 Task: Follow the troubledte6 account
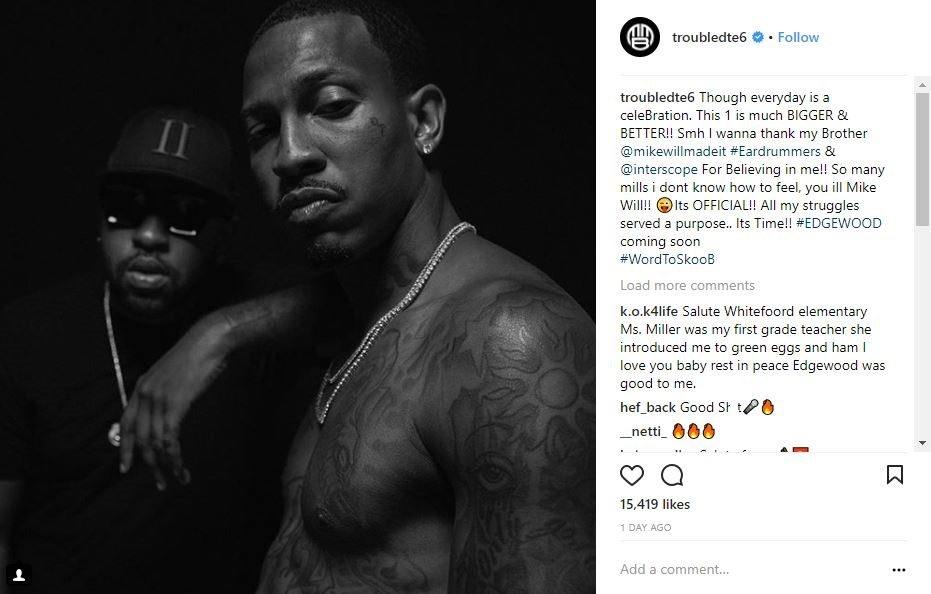798,37
